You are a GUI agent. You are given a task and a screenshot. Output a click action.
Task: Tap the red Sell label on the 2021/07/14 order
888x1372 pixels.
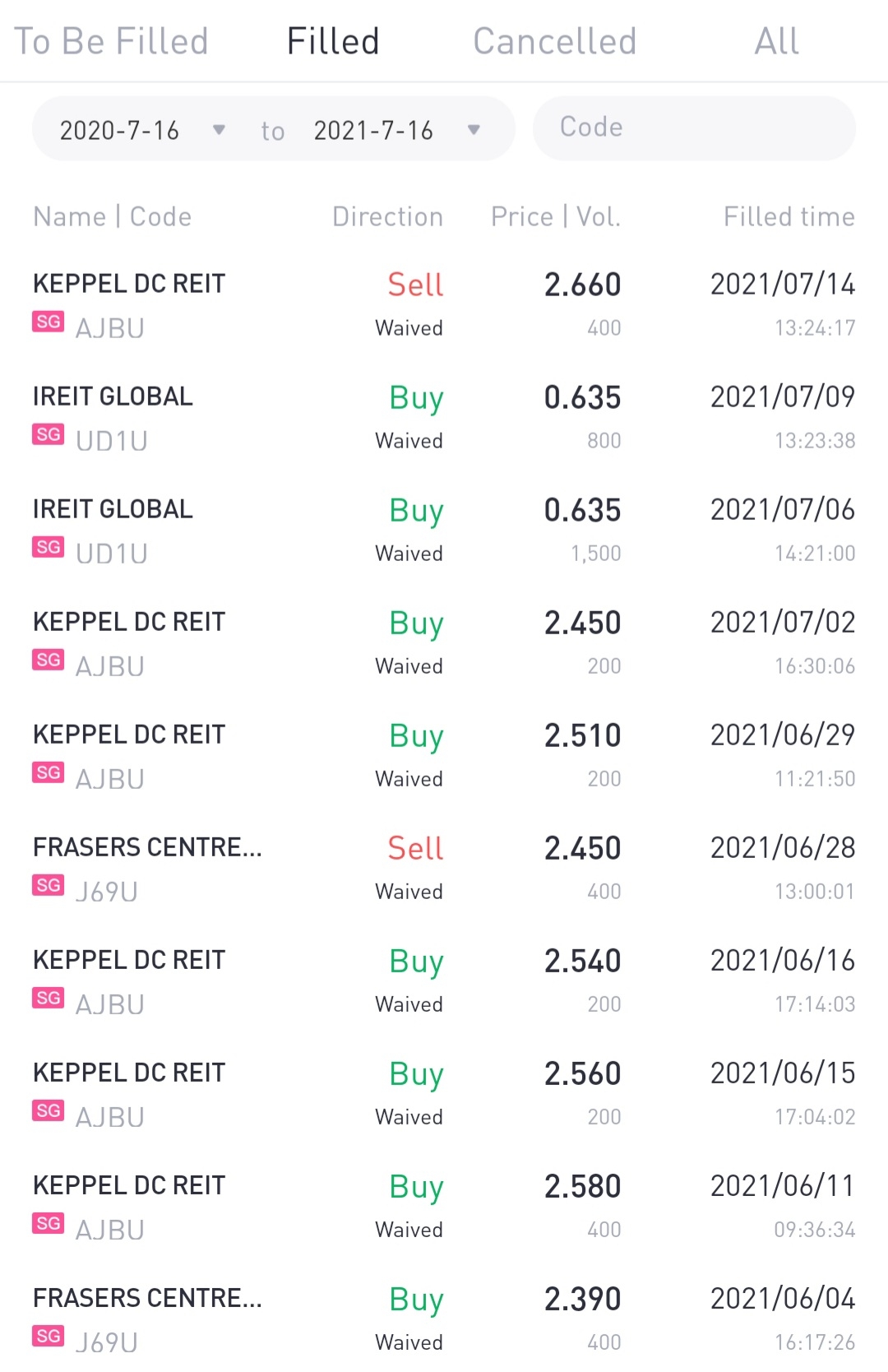pyautogui.click(x=415, y=285)
